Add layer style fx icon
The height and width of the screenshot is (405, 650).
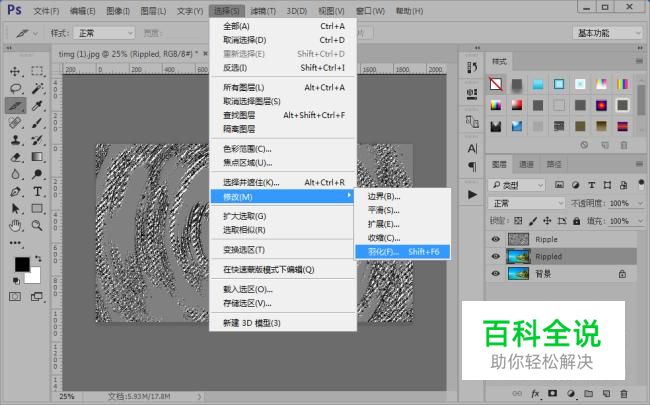[x=535, y=393]
